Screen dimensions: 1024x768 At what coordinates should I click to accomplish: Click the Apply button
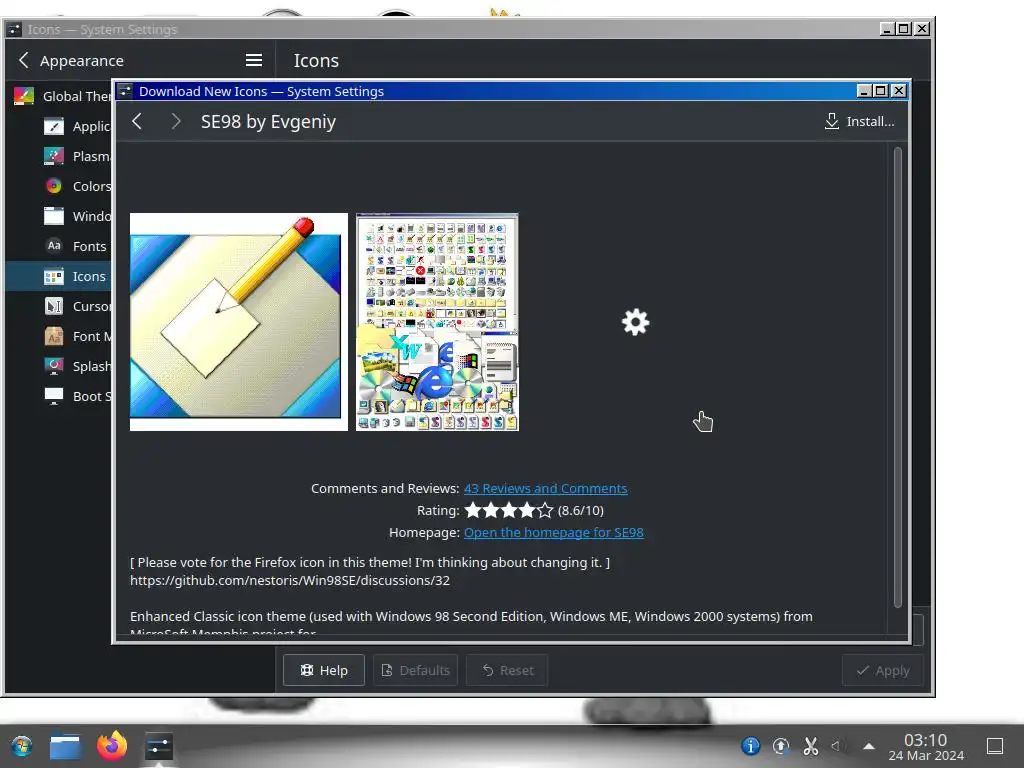[x=882, y=670]
